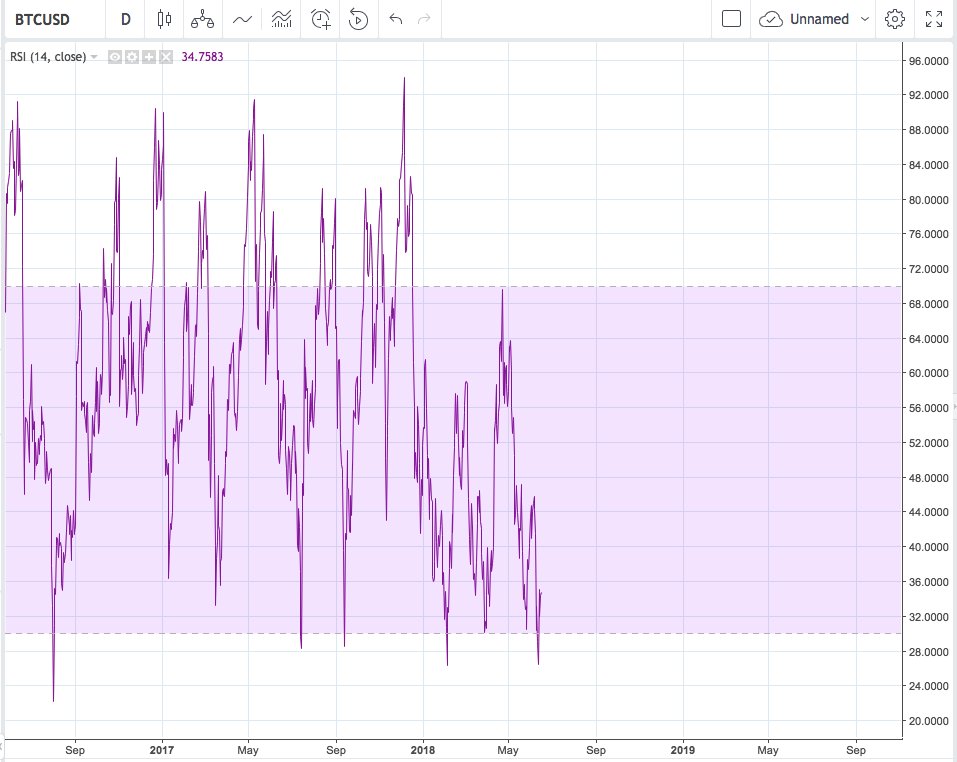Open compare symbols scale icon
The width and height of the screenshot is (957, 762).
pyautogui.click(x=203, y=20)
